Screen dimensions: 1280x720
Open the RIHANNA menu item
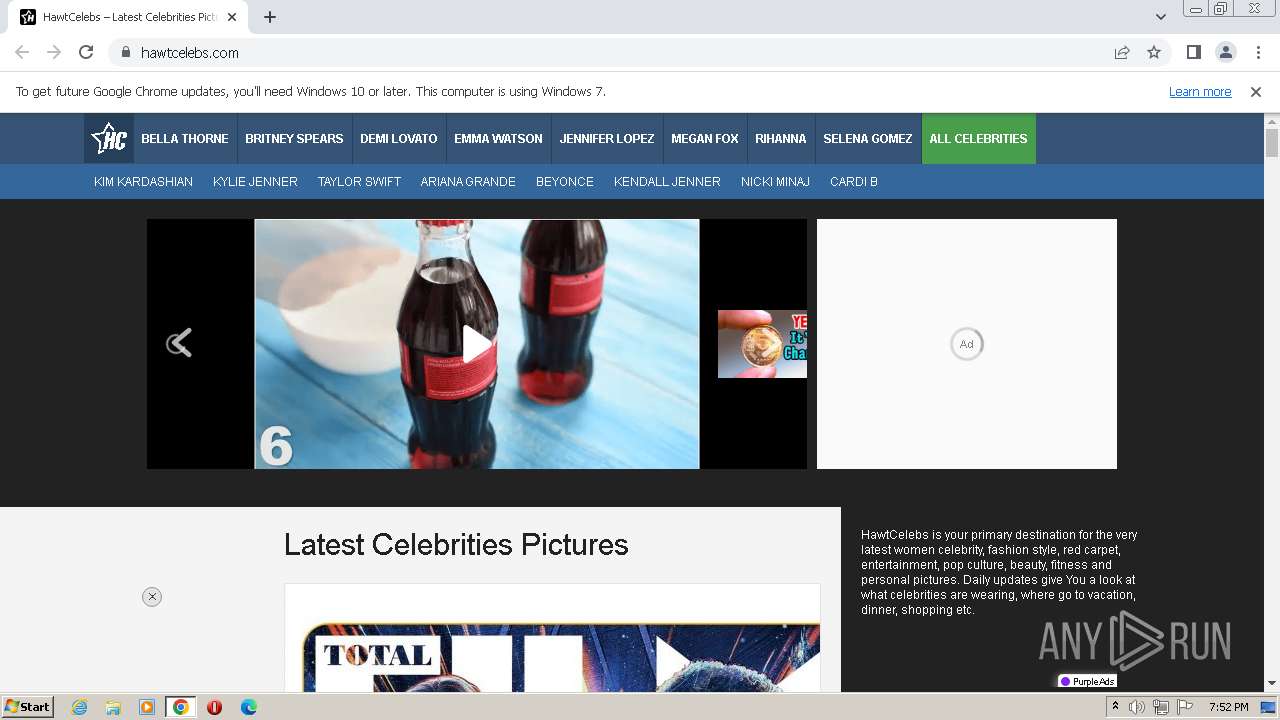[781, 138]
